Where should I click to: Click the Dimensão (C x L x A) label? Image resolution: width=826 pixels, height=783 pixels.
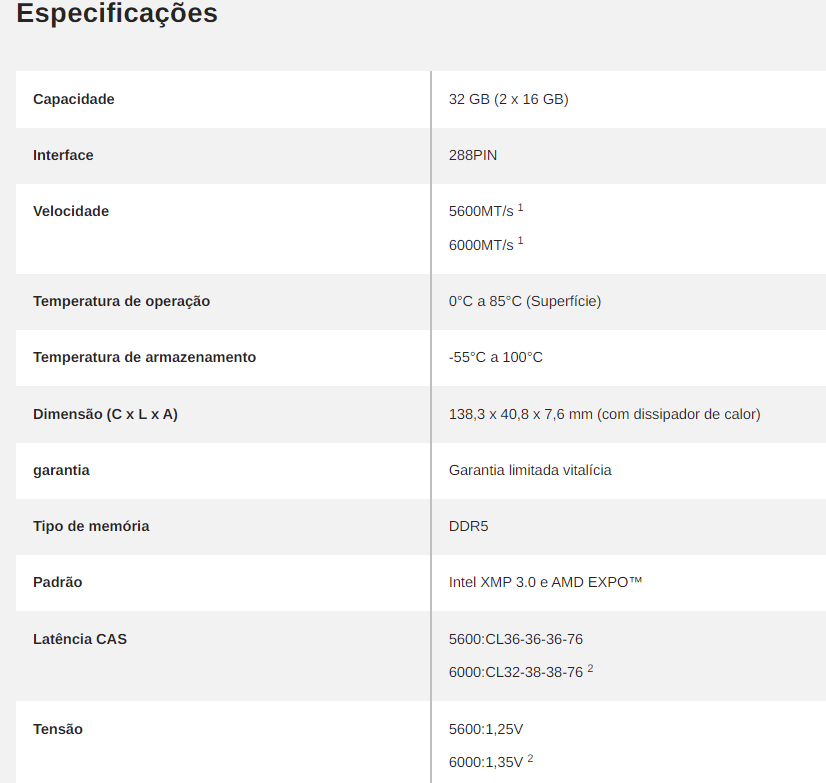pyautogui.click(x=105, y=414)
